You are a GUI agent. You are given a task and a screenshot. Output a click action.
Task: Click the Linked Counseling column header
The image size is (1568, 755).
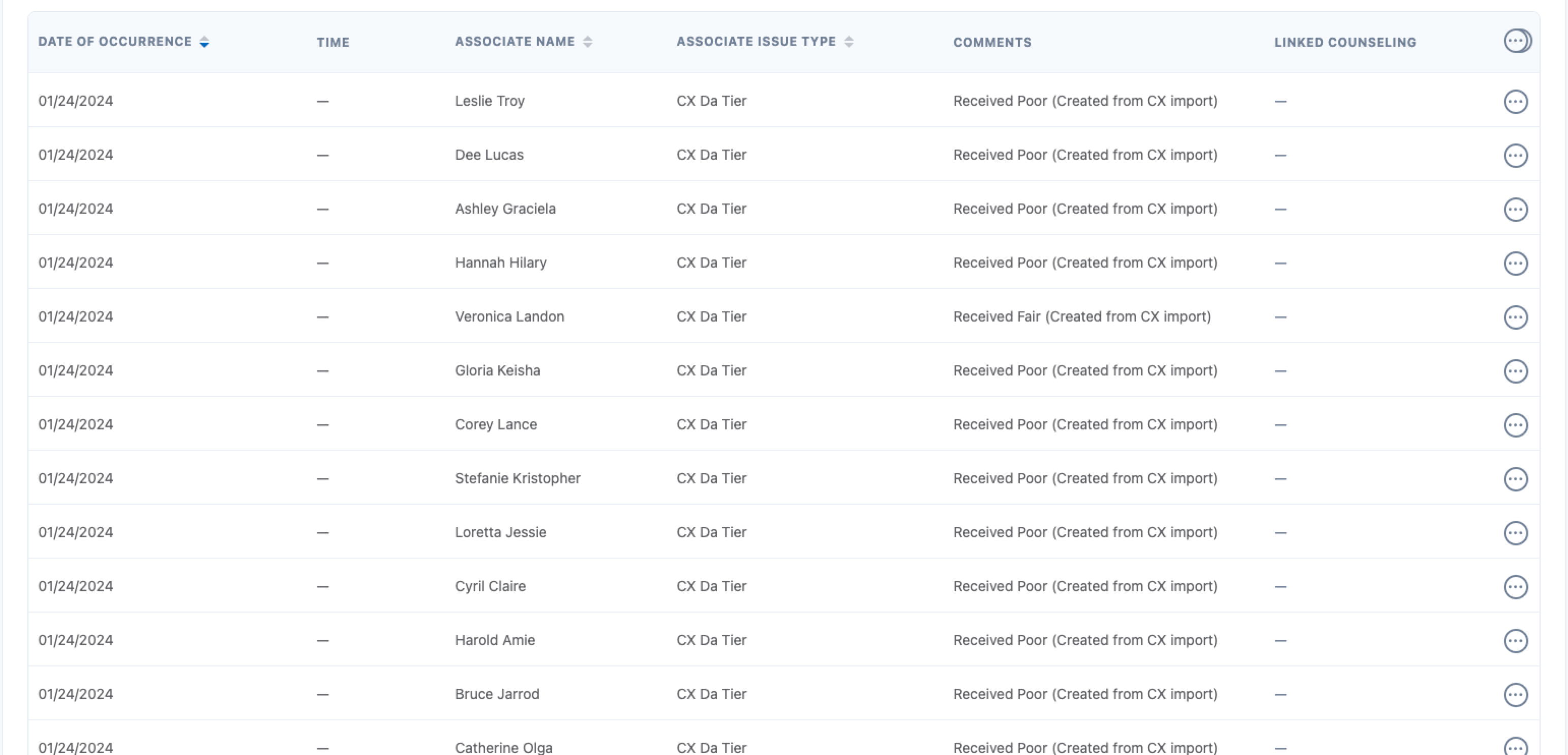(1345, 42)
